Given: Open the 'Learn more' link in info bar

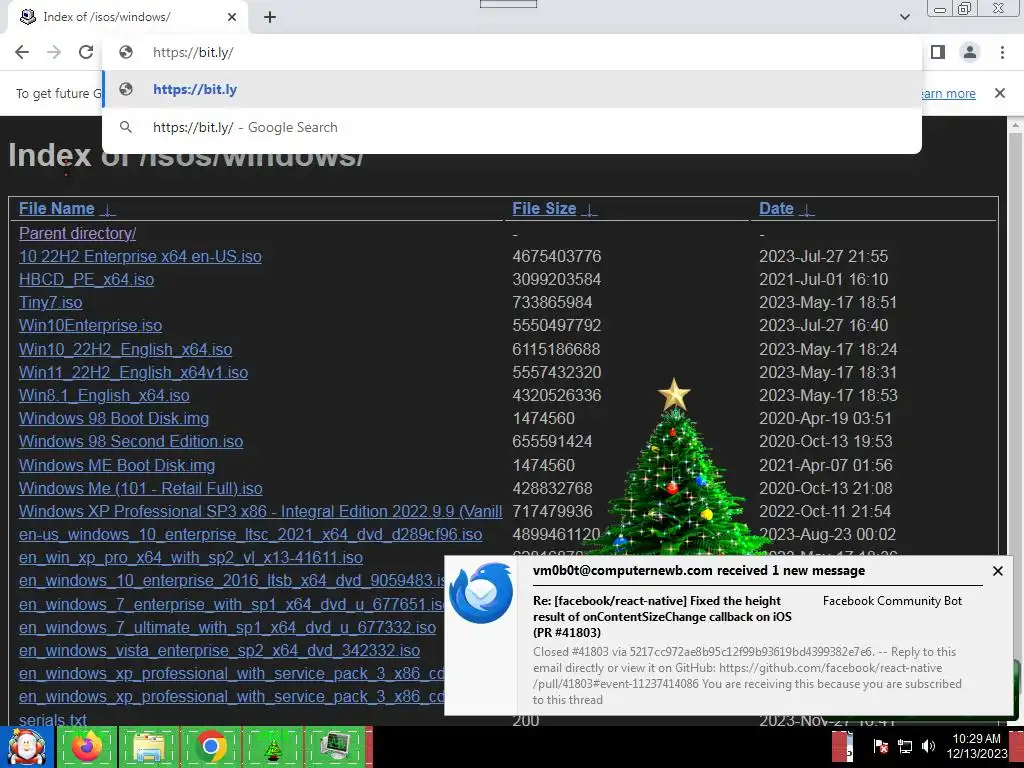Looking at the screenshot, I should [948, 93].
